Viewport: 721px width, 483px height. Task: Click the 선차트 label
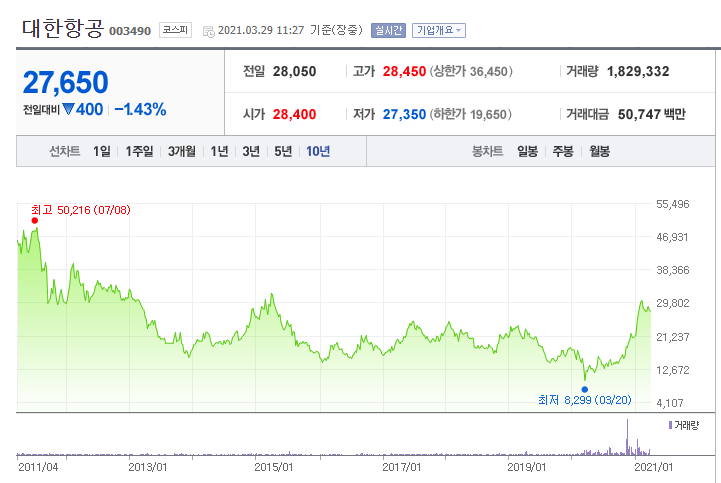pyautogui.click(x=65, y=151)
